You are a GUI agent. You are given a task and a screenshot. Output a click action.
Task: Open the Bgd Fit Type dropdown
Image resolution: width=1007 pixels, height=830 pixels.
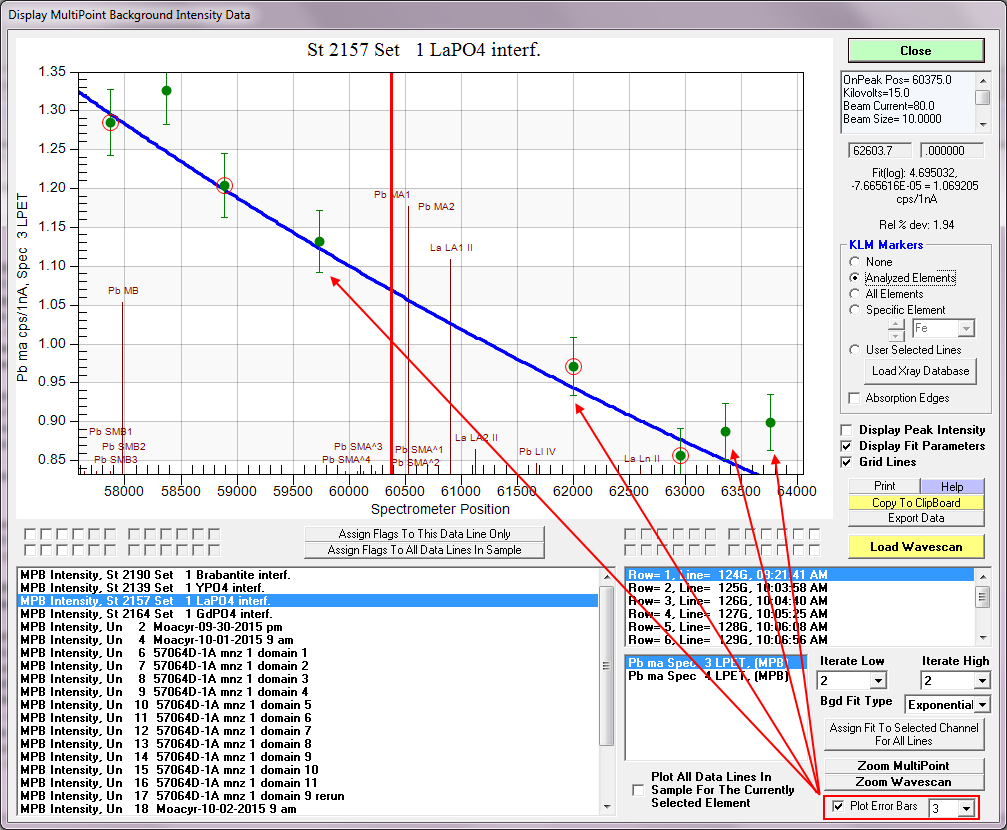tap(981, 705)
